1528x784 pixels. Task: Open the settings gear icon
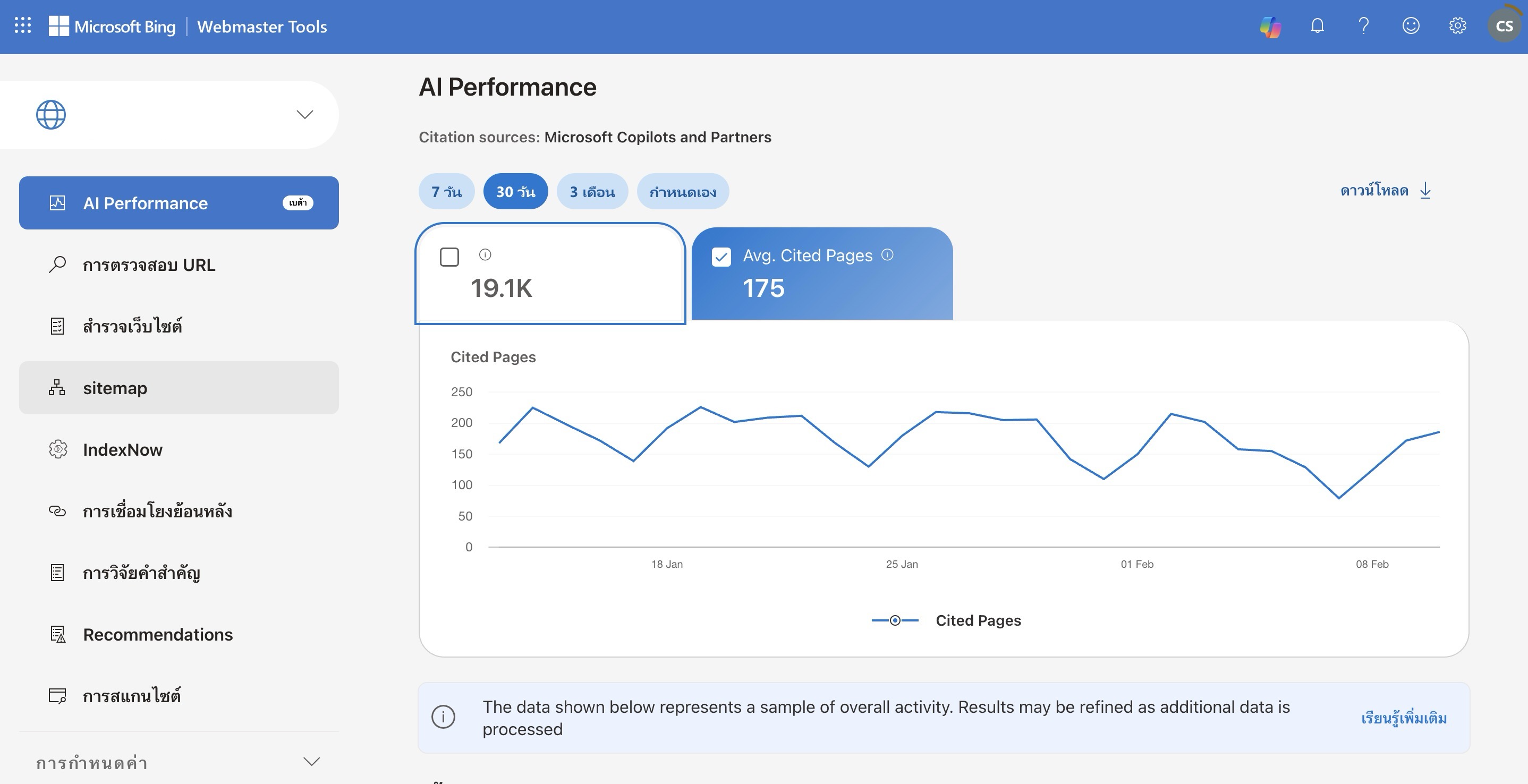(x=1457, y=25)
